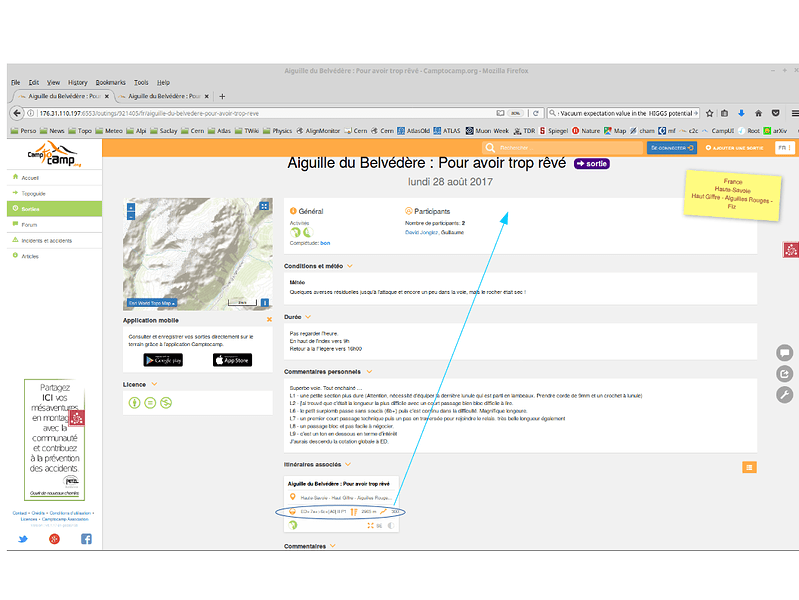Click the Rechercher search field
Screen dimensions: 799x600
click(x=563, y=148)
